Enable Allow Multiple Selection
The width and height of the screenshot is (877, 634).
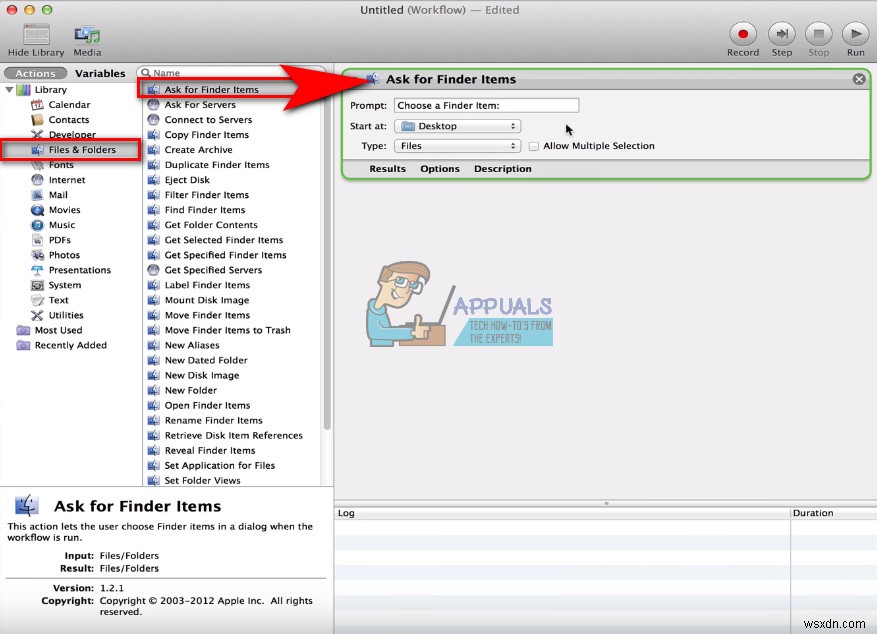click(x=533, y=145)
